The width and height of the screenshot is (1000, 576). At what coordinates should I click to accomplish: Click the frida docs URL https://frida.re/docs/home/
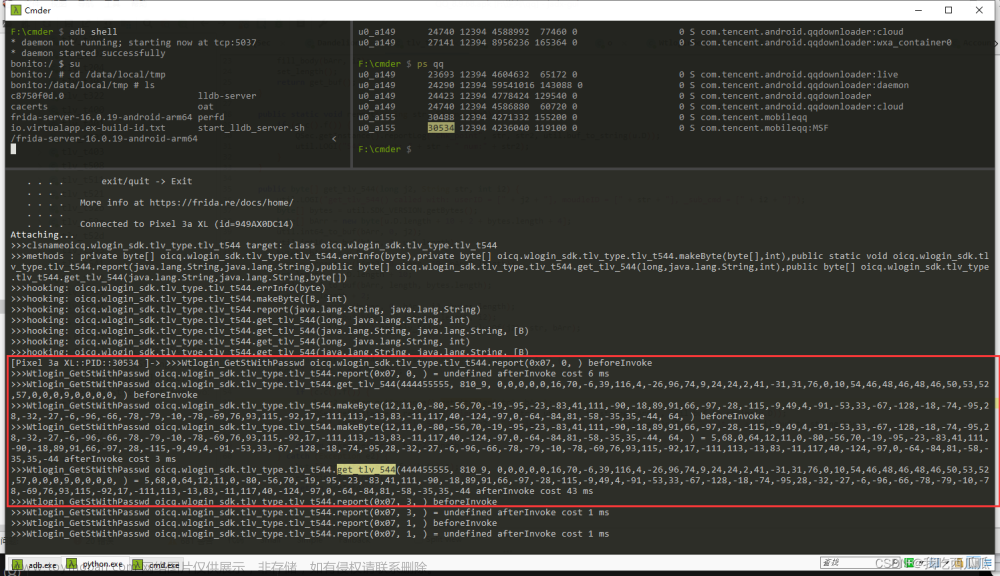[x=221, y=203]
